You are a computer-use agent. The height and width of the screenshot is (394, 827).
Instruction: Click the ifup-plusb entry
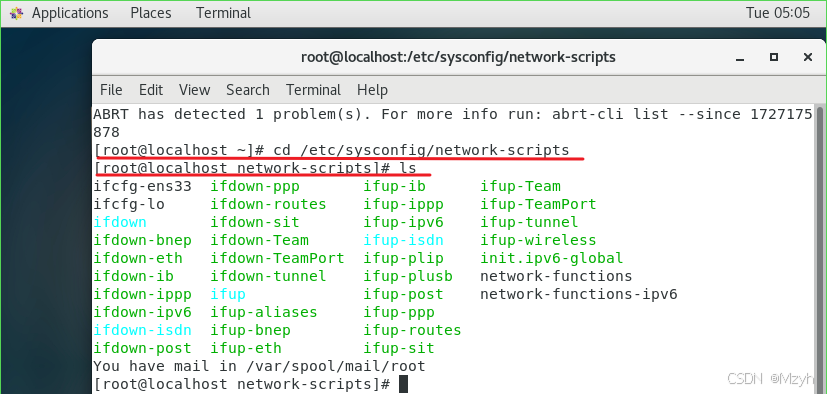tap(408, 276)
